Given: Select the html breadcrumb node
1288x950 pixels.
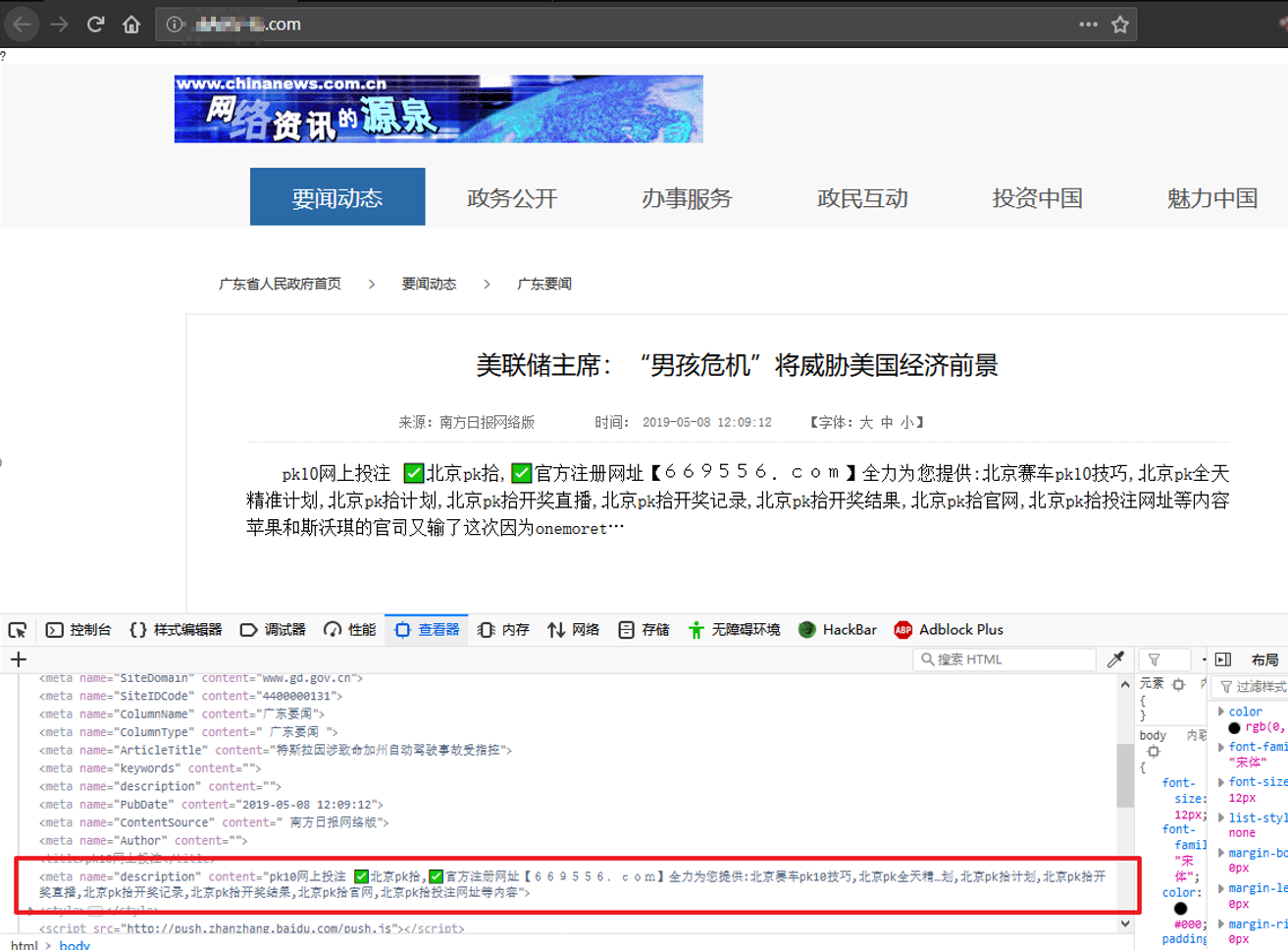Looking at the screenshot, I should click(x=25, y=945).
